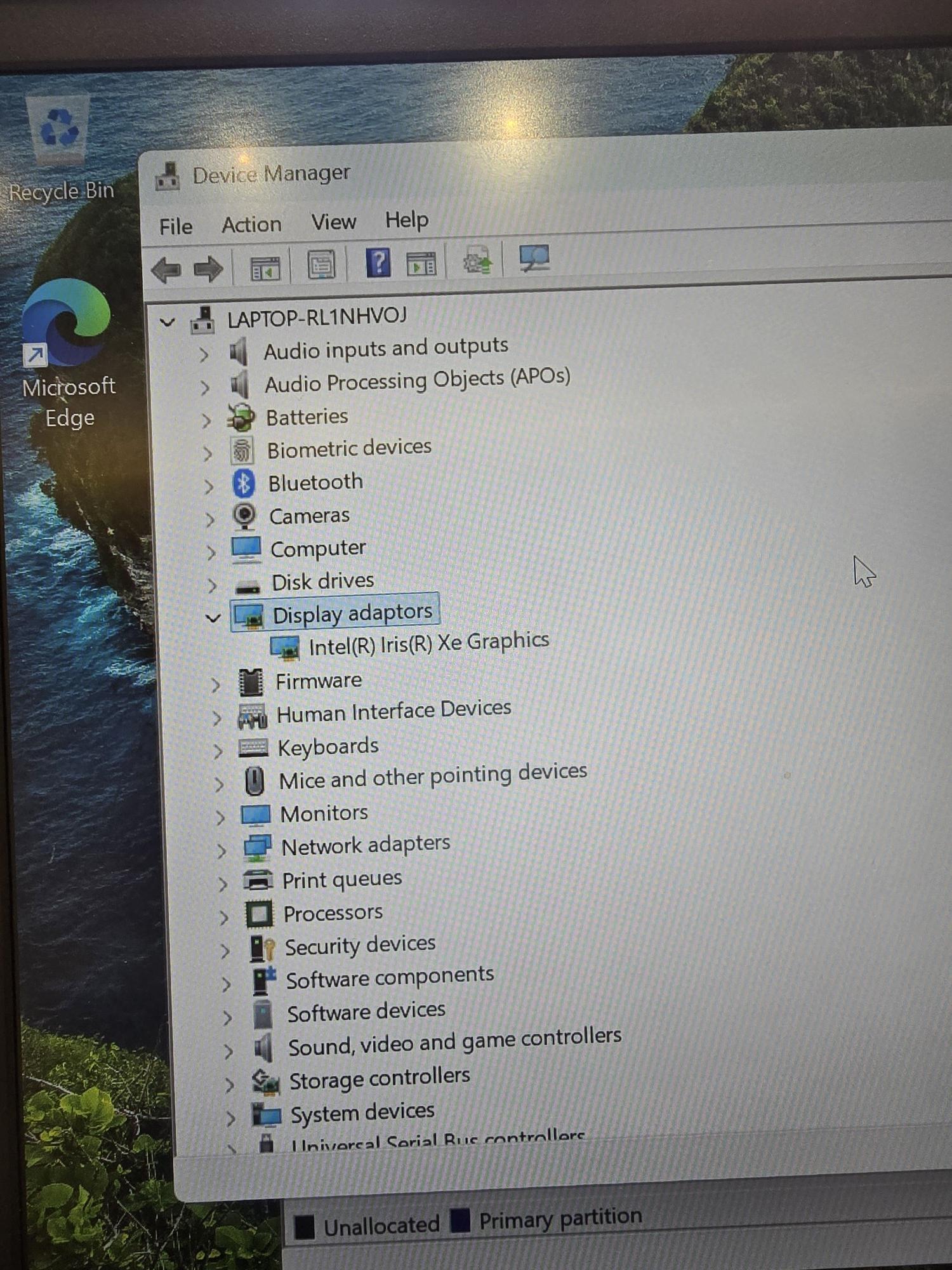Click the Device Manager title bar icon
The image size is (952, 1270).
point(168,177)
